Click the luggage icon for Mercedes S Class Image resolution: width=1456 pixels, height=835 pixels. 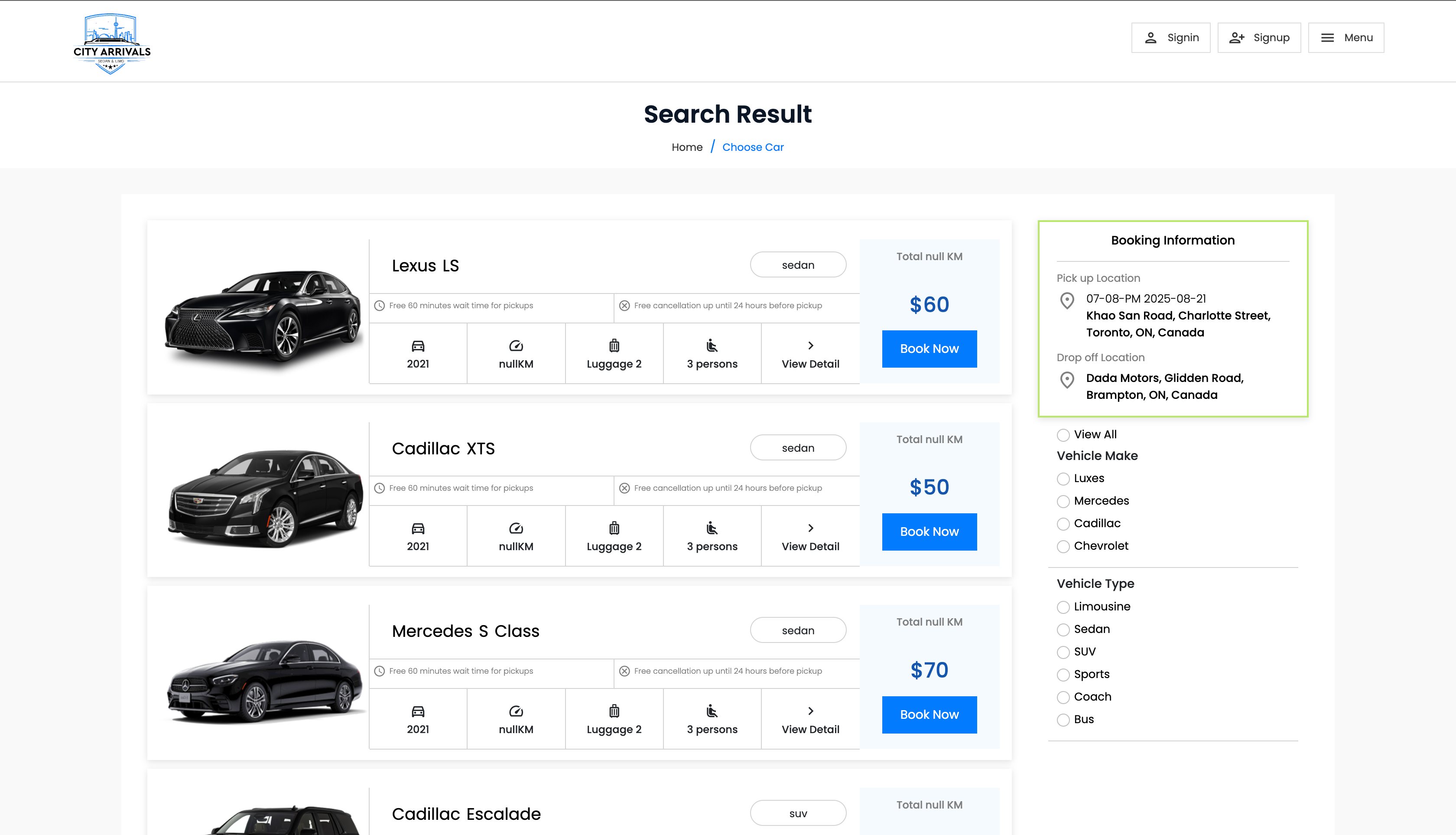pyautogui.click(x=614, y=711)
